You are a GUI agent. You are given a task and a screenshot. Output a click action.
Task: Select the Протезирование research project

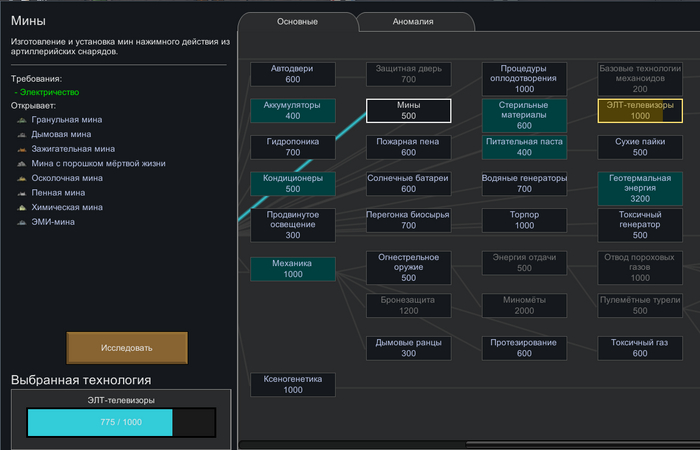coord(524,347)
